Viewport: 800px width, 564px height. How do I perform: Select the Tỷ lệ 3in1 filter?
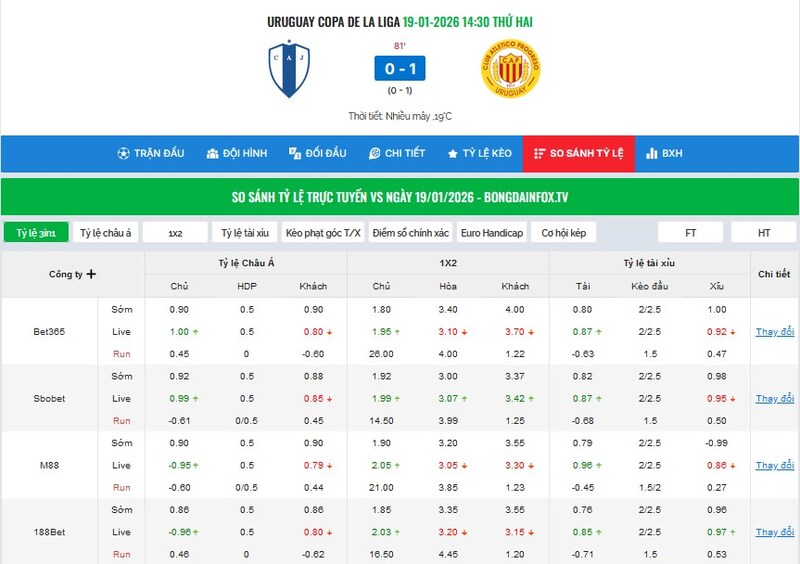click(36, 232)
